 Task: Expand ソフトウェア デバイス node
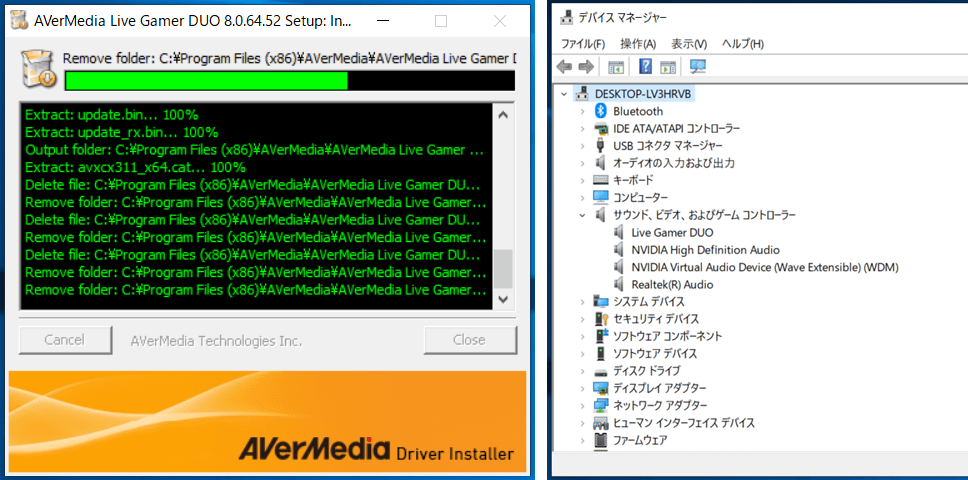pos(582,354)
